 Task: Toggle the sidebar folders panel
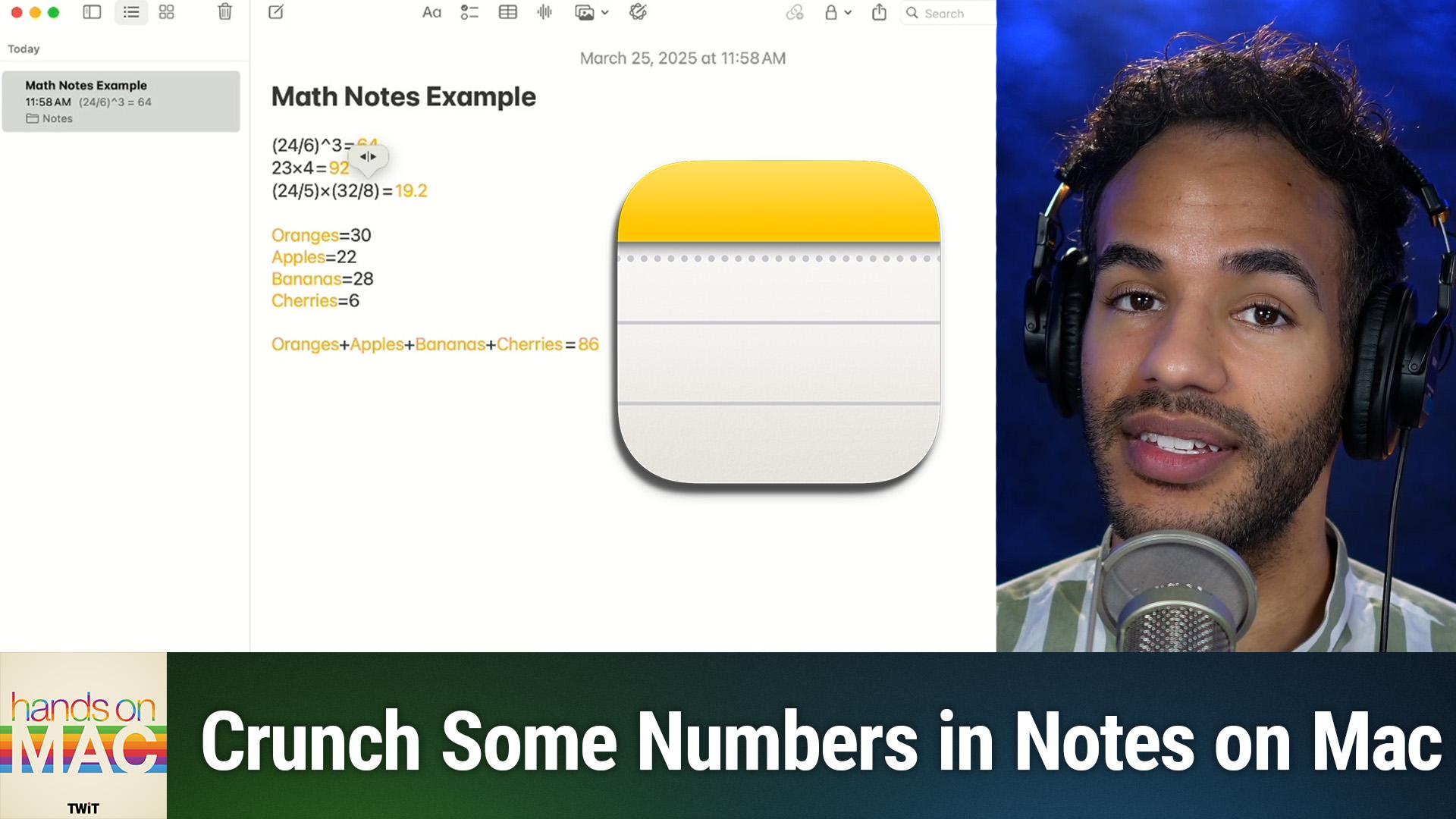tap(92, 12)
